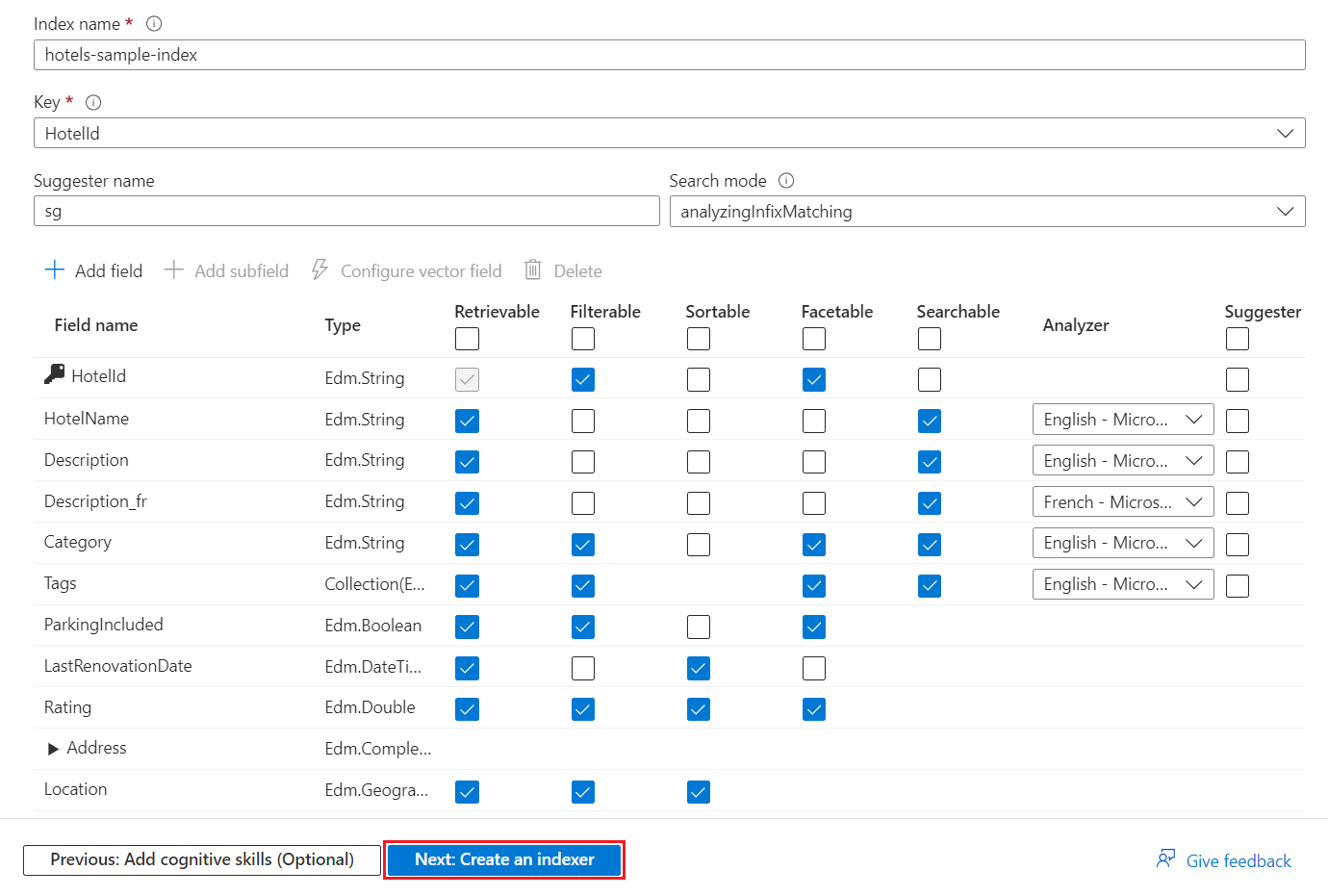
Task: Open the Give feedback link
Action: tap(1239, 861)
